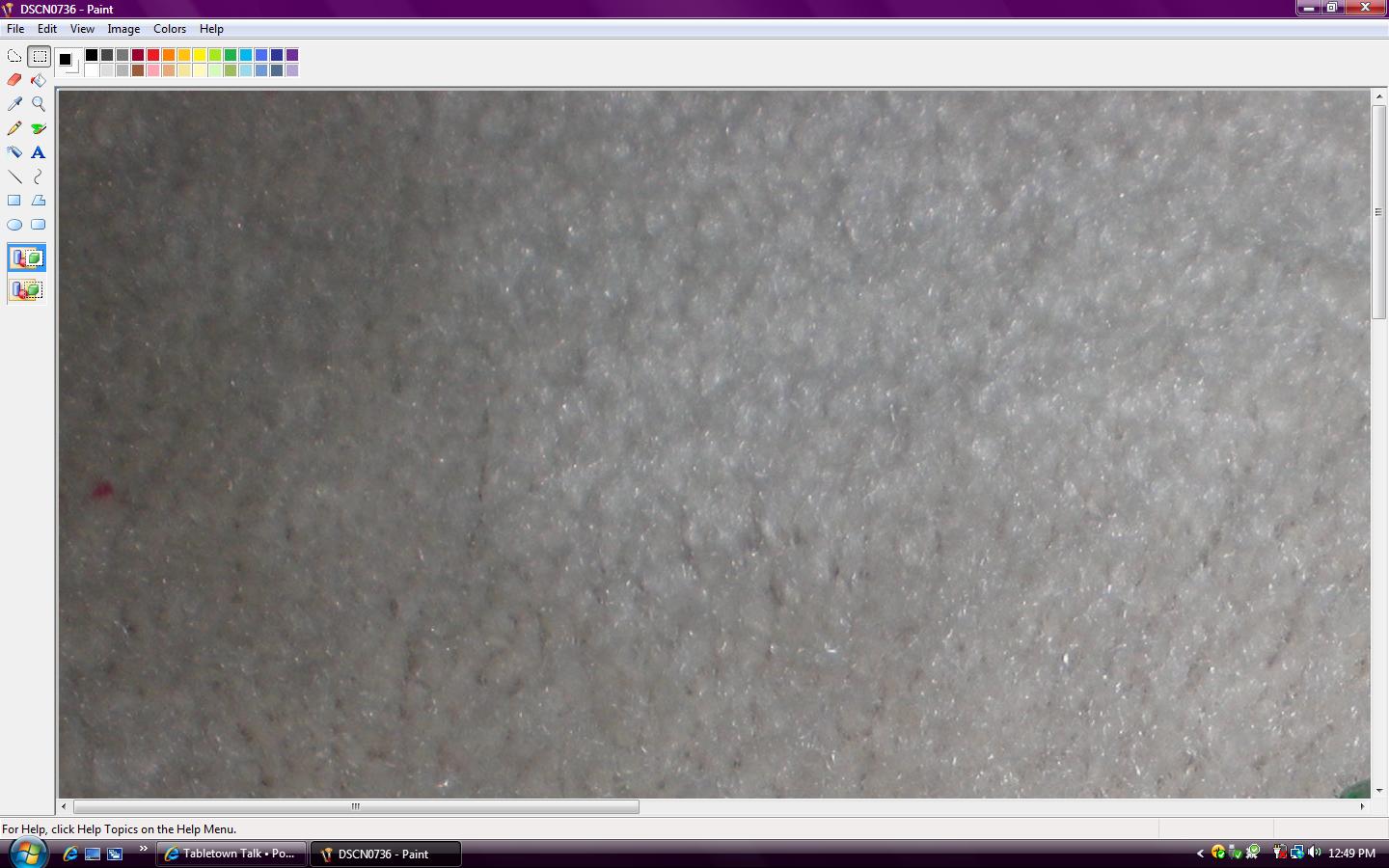Select the bright yellow color swatch

click(200, 55)
